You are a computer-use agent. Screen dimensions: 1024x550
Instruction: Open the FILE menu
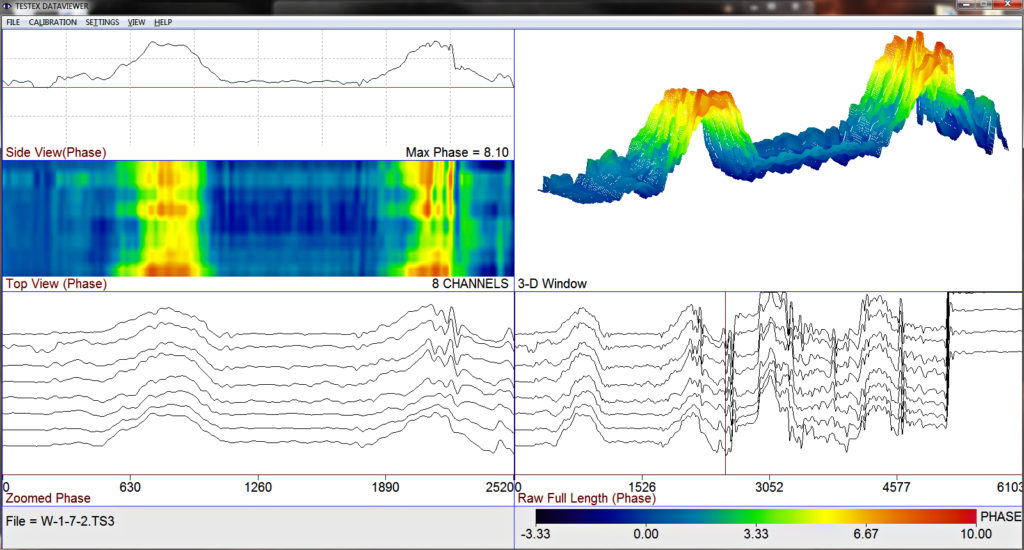13,22
